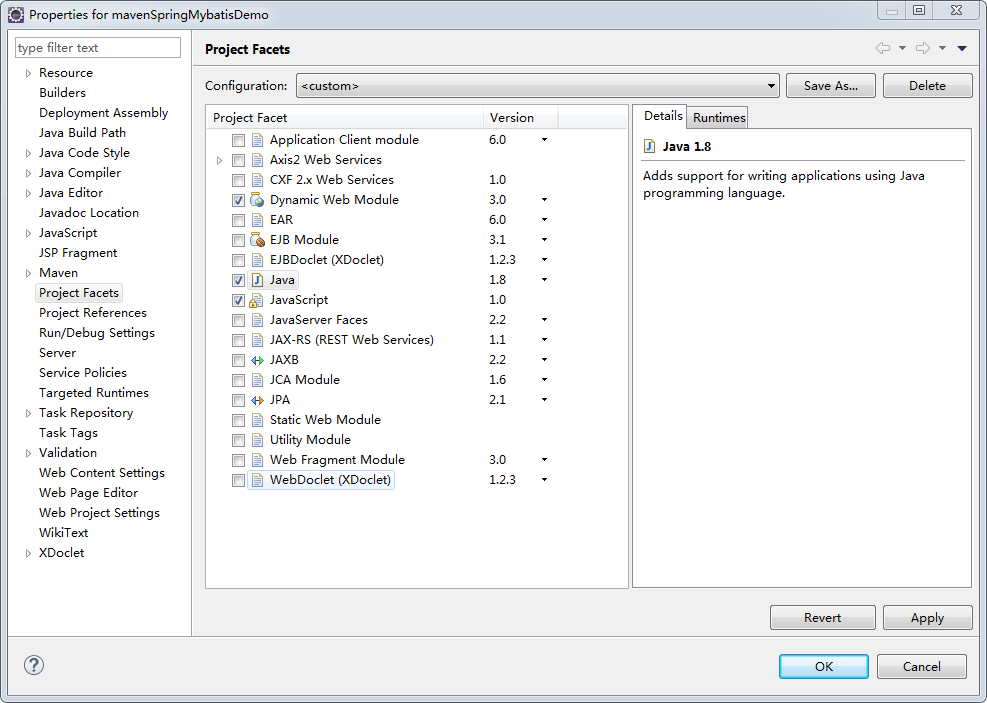Viewport: 987px width, 703px height.
Task: Open the Configuration combo box
Action: pyautogui.click(x=538, y=86)
